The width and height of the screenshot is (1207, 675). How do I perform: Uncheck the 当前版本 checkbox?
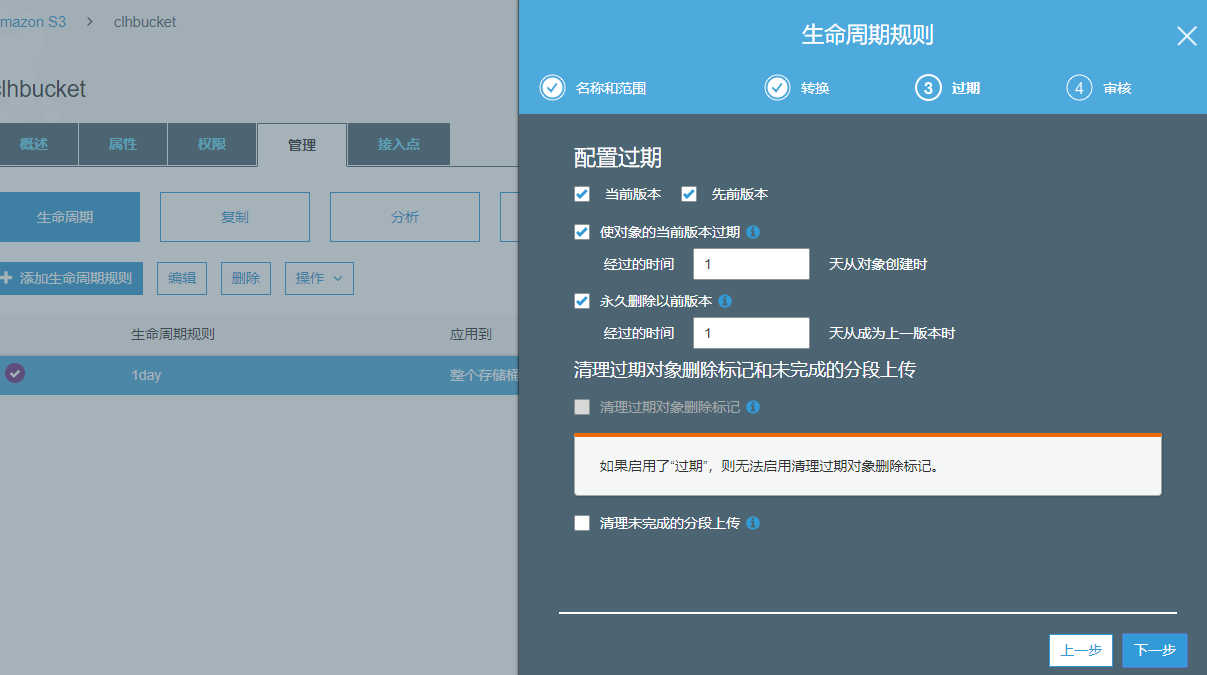(581, 193)
